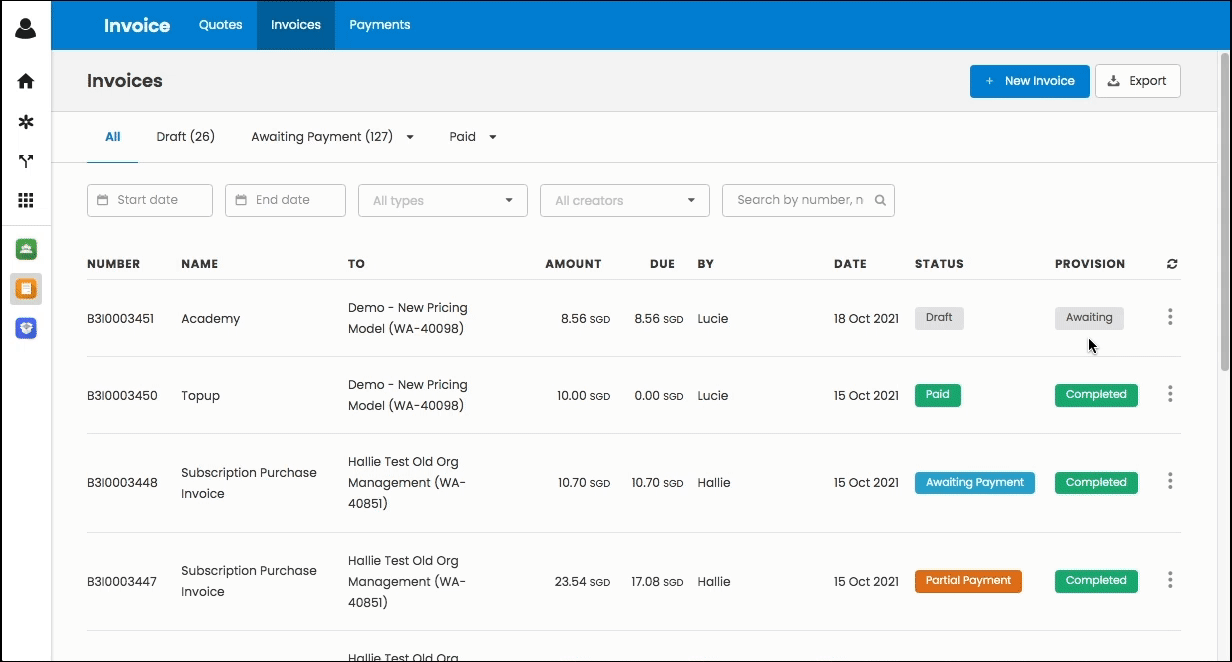Click calendar icon in End date field
The width and height of the screenshot is (1232, 662).
241,200
